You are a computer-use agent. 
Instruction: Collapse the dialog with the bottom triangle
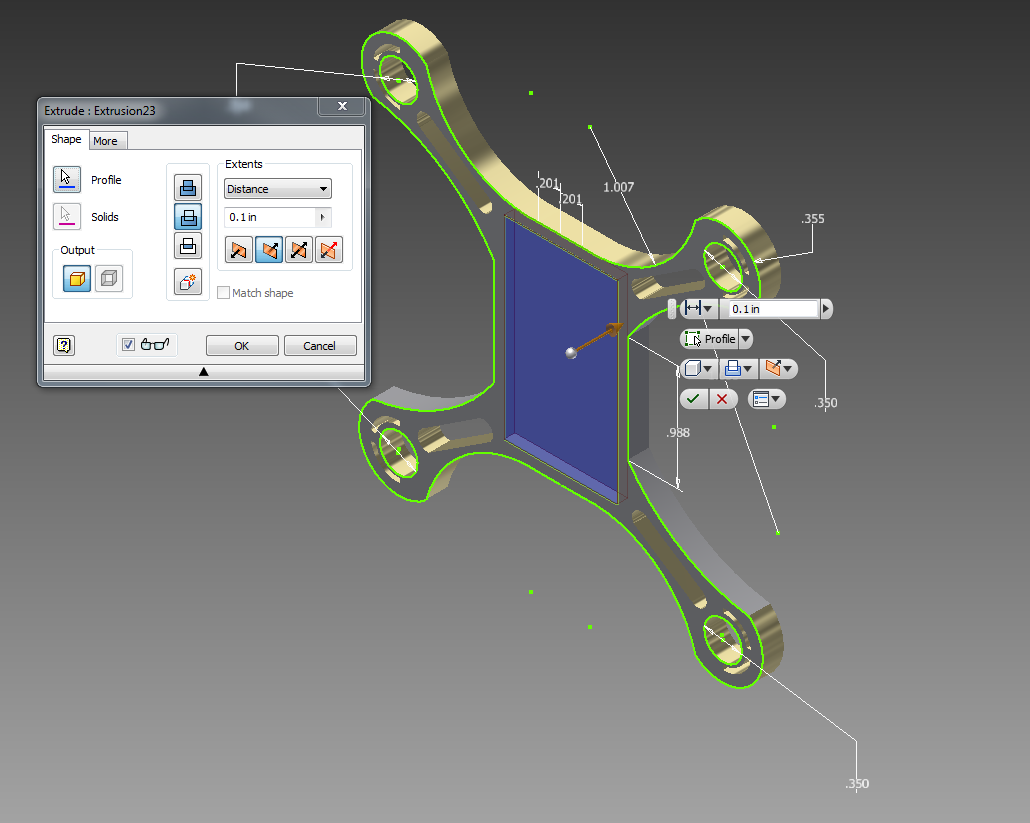click(204, 372)
